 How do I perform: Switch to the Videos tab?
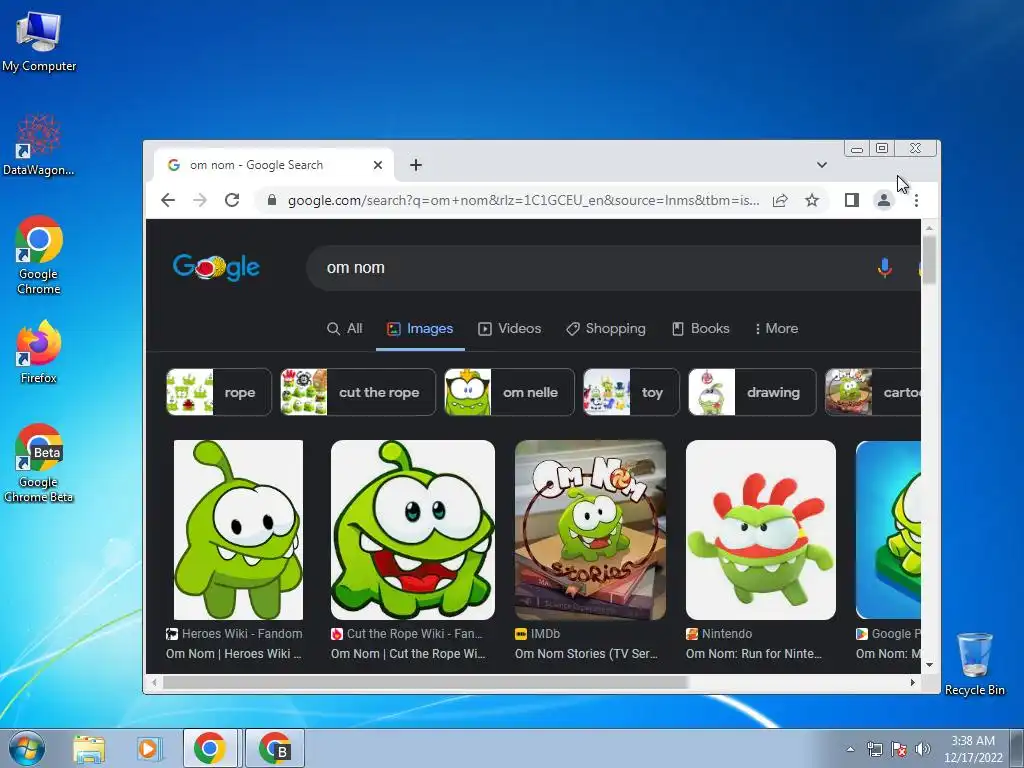[x=510, y=328]
